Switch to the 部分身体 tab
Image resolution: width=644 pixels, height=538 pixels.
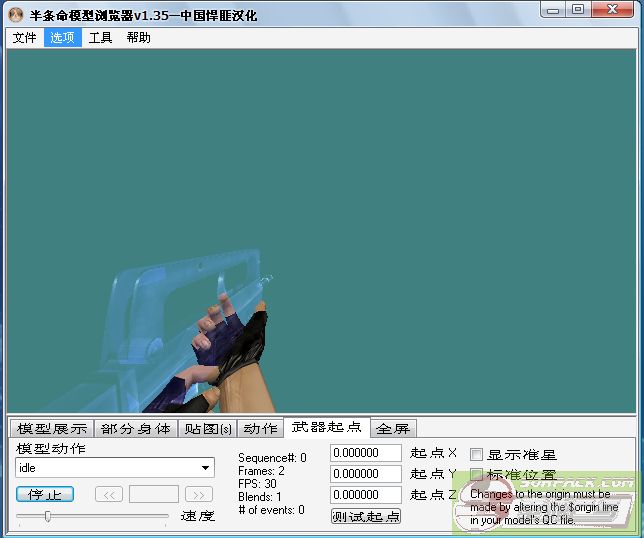pos(136,428)
